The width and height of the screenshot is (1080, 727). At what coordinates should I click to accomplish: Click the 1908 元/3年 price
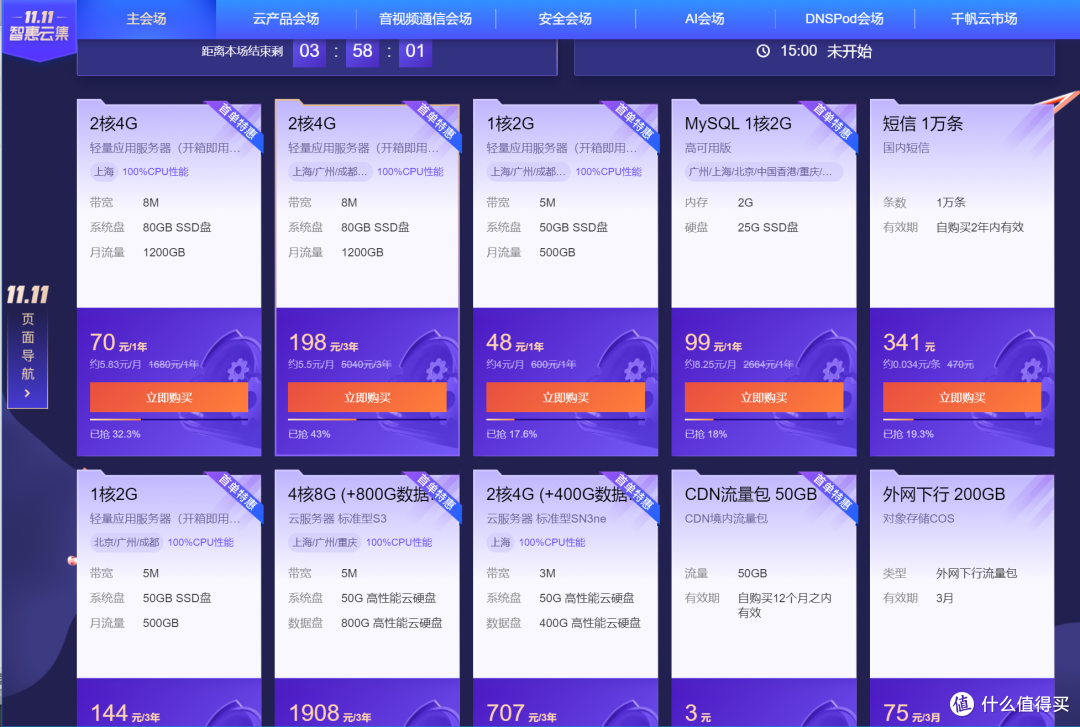pos(329,713)
